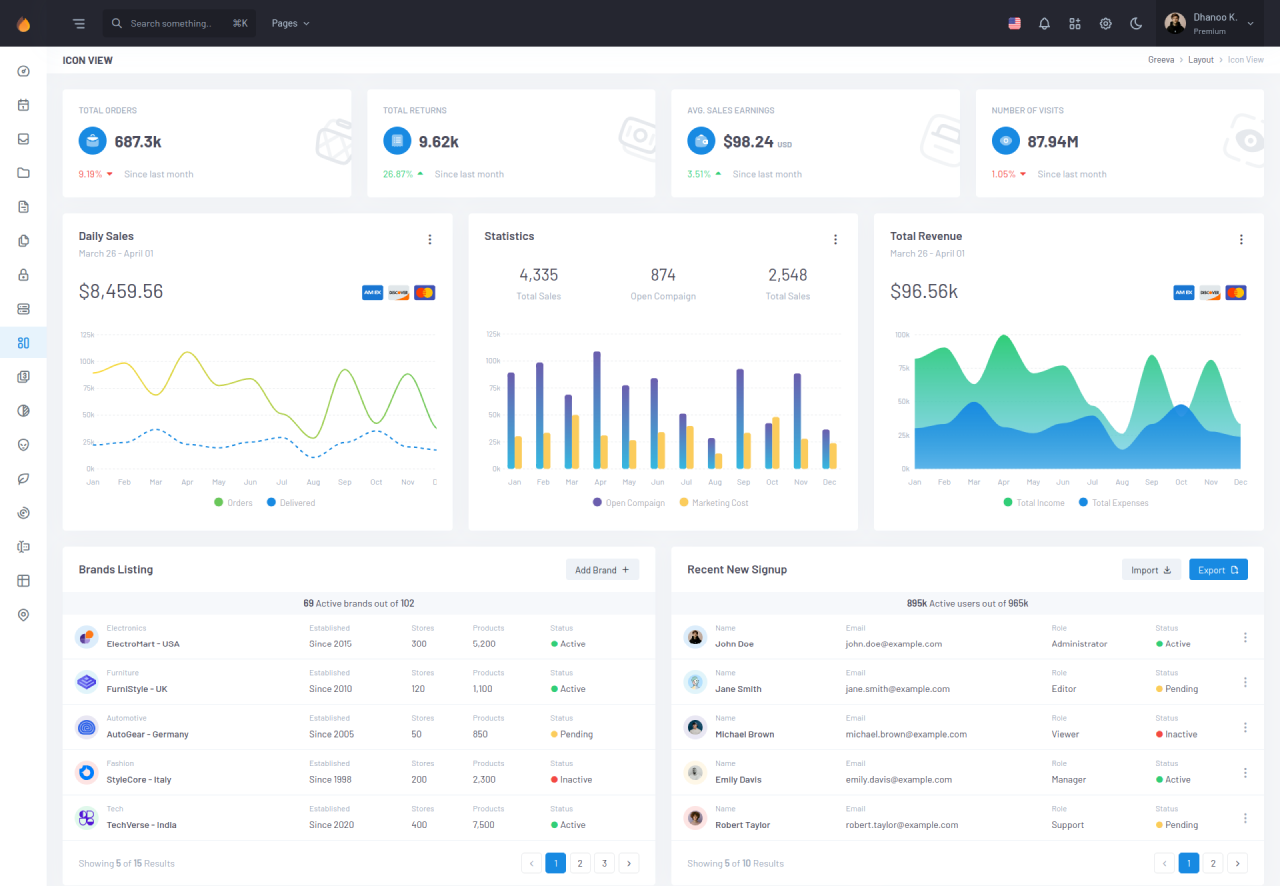Open row options for Jane Smith

tap(1245, 682)
